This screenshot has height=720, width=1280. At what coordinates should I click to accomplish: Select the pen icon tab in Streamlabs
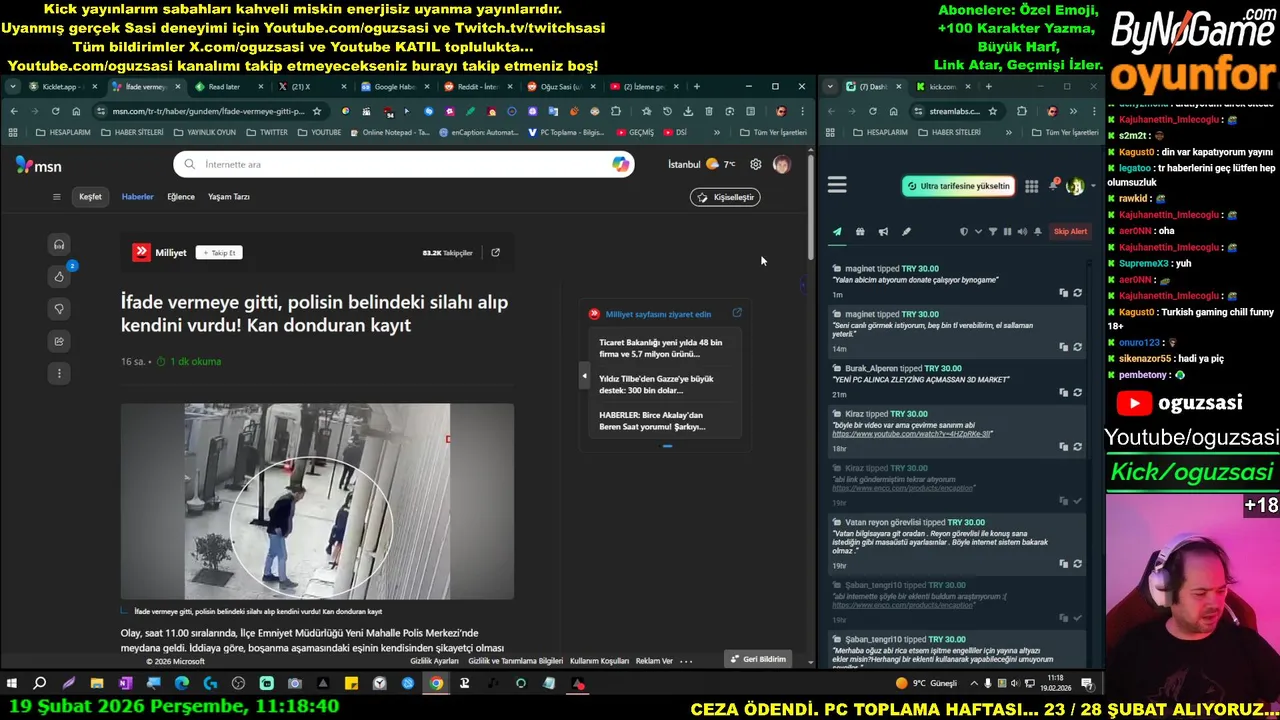tap(906, 232)
